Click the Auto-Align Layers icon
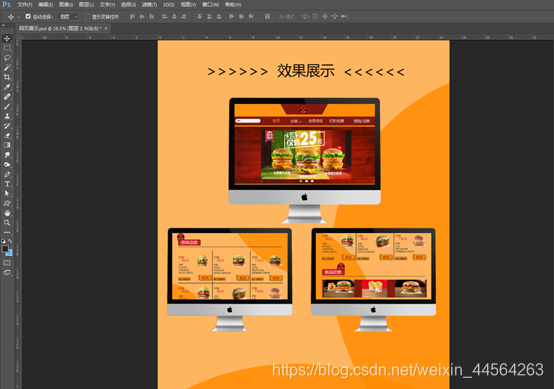The width and height of the screenshot is (554, 389). click(x=267, y=17)
